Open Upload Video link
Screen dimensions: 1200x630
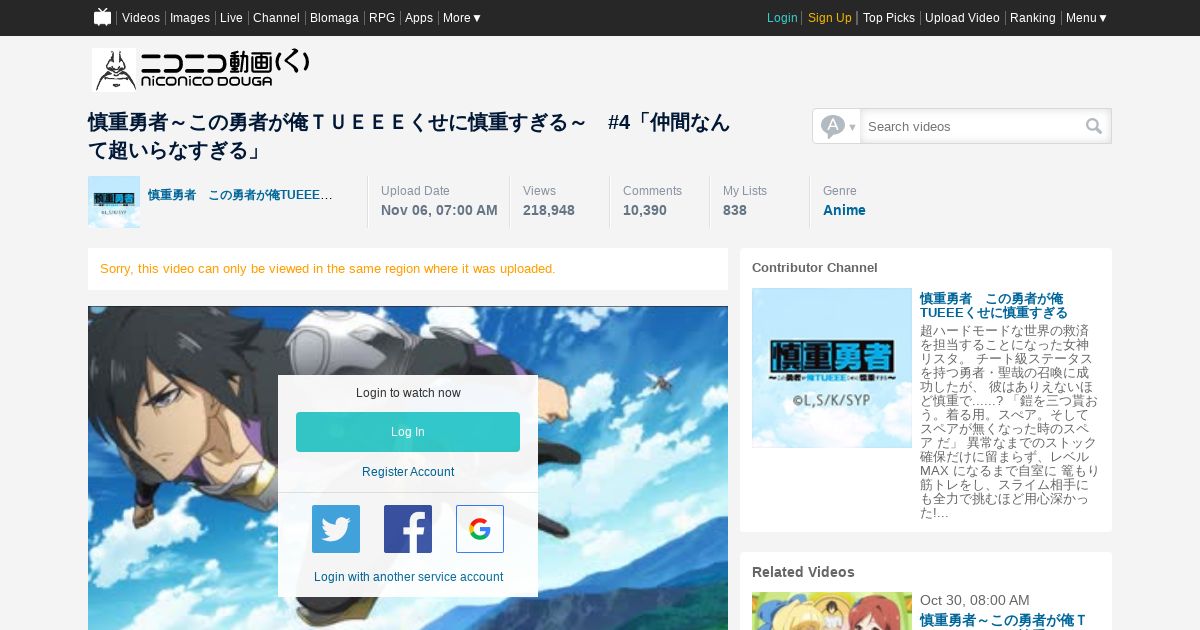point(962,18)
